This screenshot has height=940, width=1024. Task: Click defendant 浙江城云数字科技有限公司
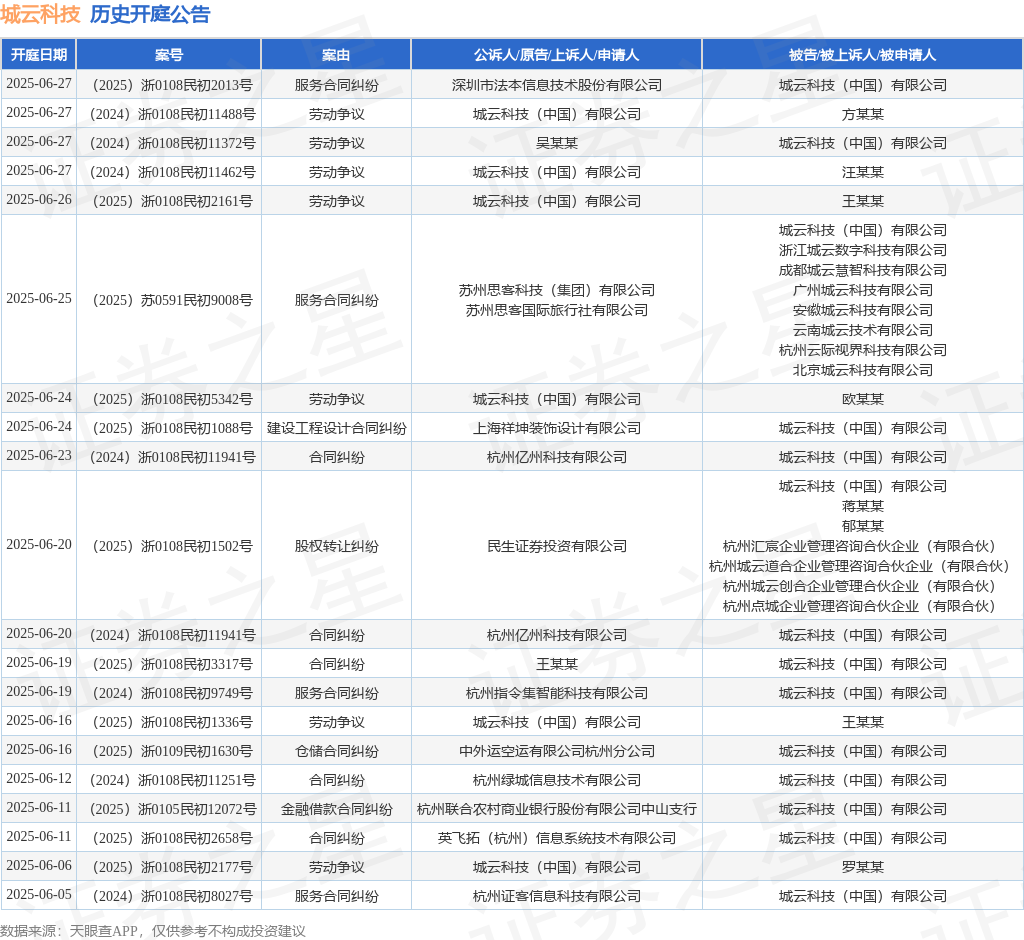pyautogui.click(x=862, y=250)
